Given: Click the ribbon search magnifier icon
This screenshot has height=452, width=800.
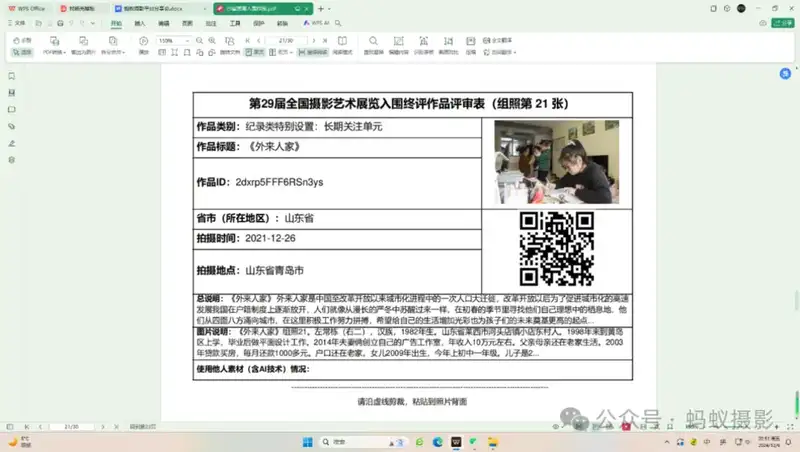Looking at the screenshot, I should click(338, 23).
